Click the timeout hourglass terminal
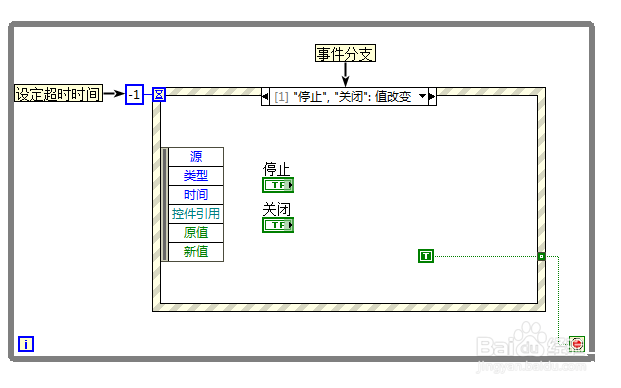The image size is (621, 388). click(159, 95)
